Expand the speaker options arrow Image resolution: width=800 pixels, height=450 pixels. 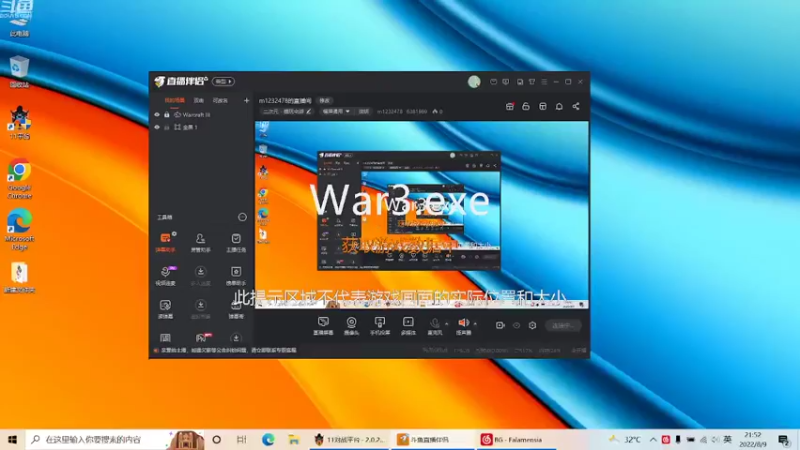[x=475, y=323]
